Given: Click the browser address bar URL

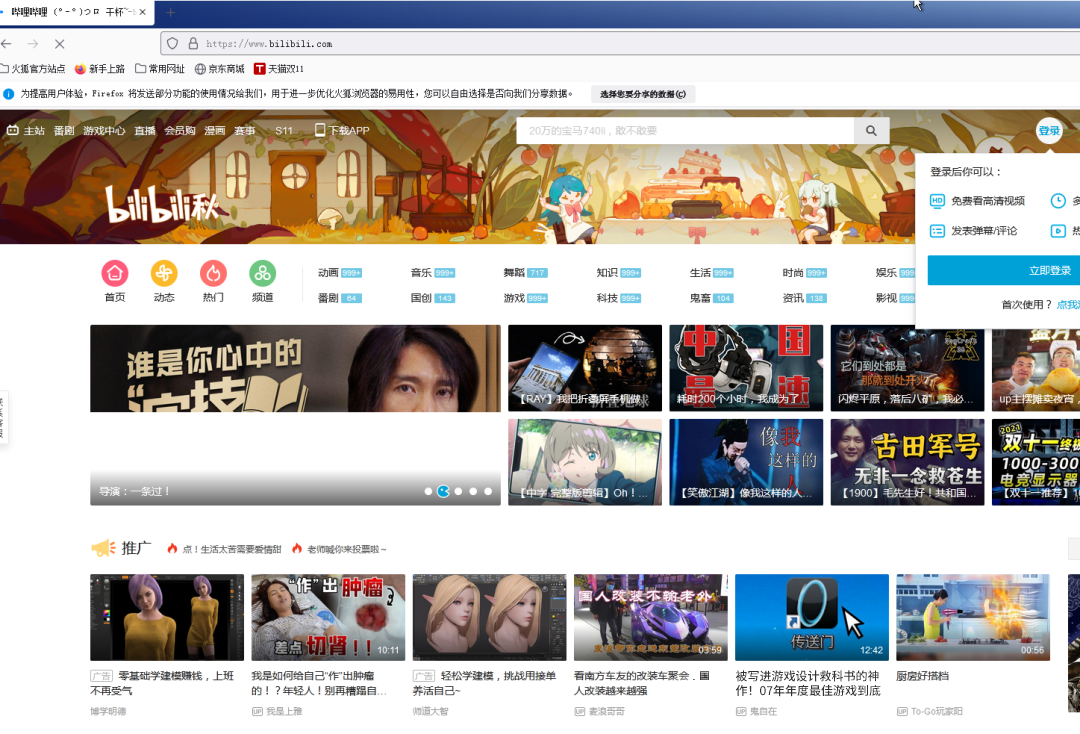Looking at the screenshot, I should (269, 43).
